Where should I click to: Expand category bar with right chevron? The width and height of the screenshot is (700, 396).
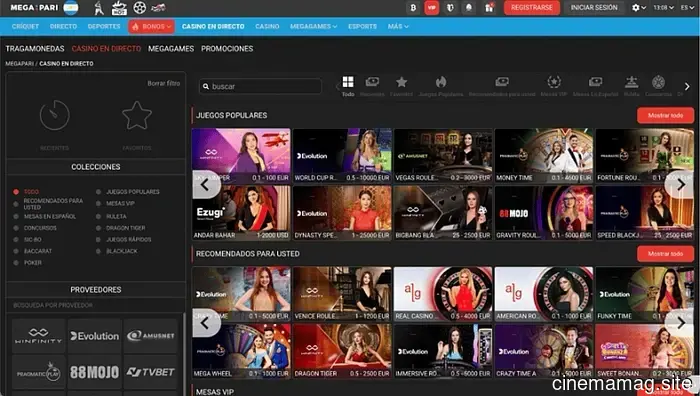[687, 87]
